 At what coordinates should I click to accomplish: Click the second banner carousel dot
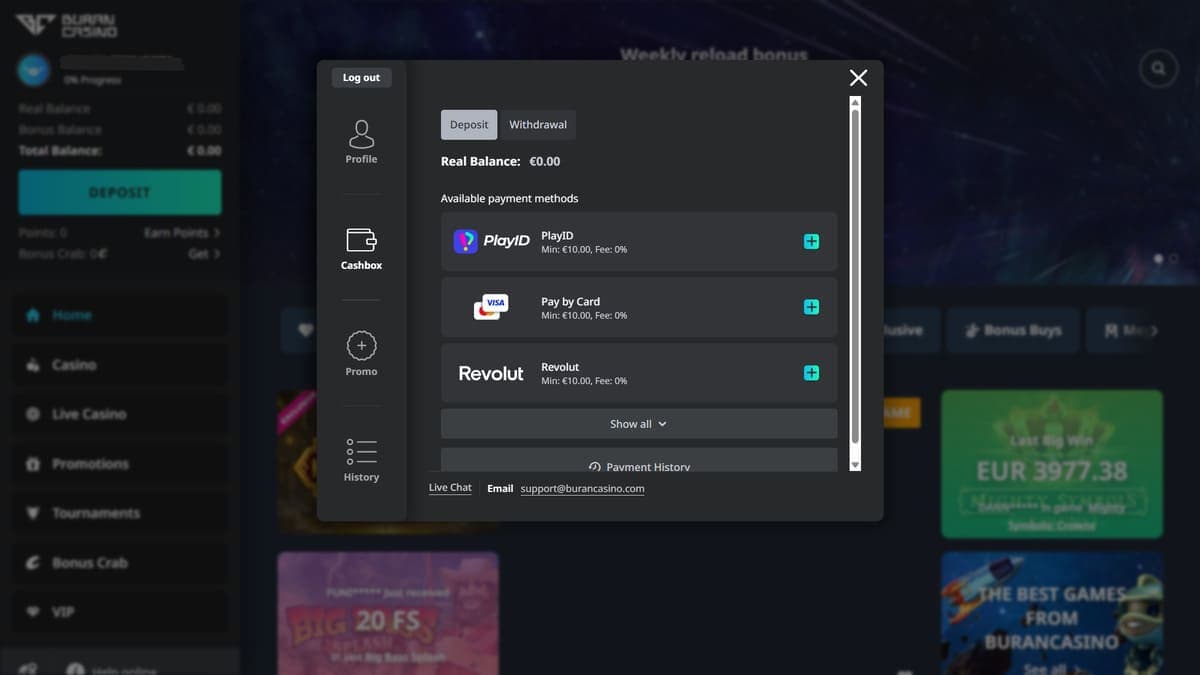point(1174,259)
